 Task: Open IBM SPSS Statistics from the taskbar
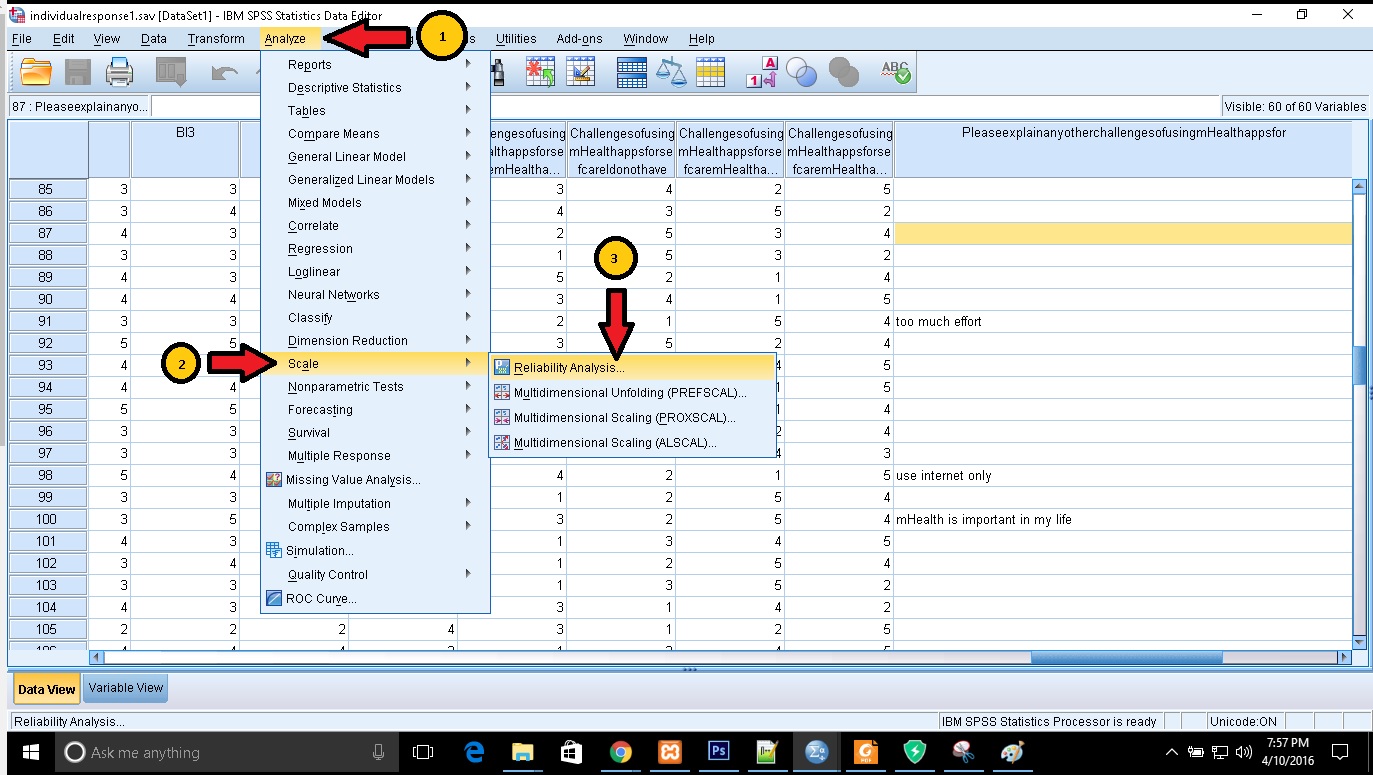(815, 752)
